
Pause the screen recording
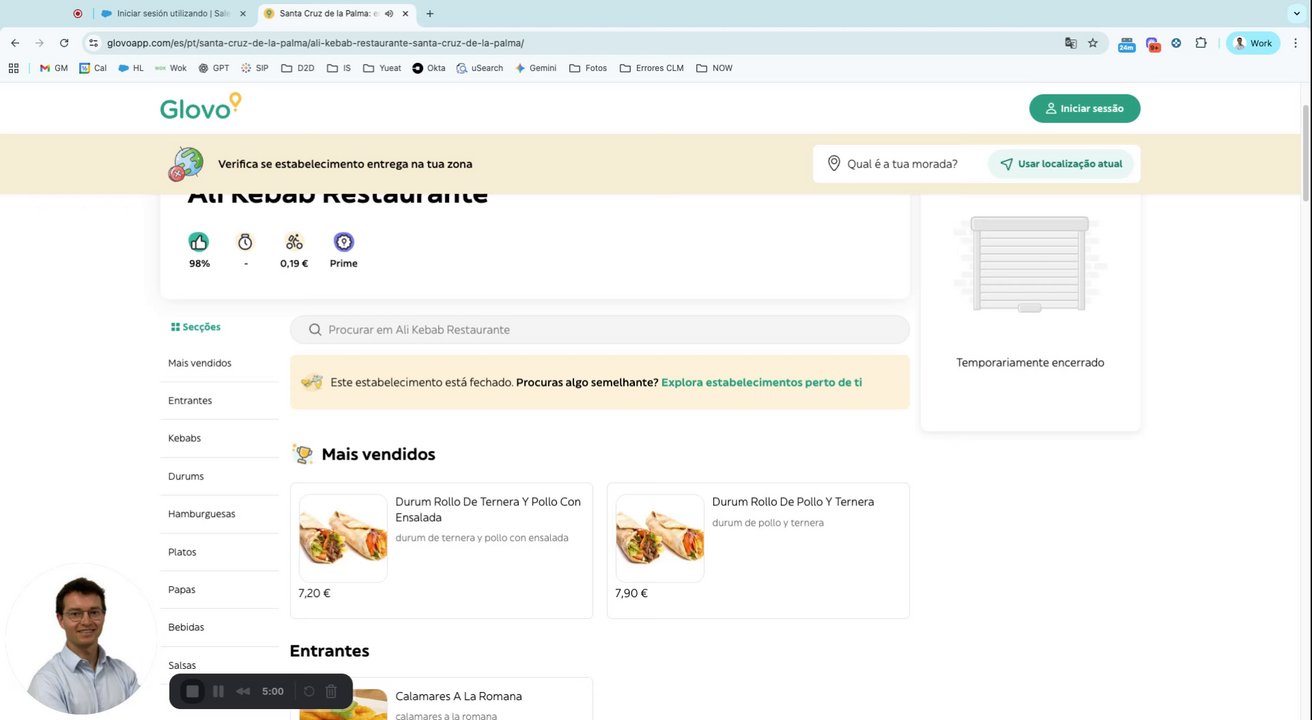click(x=218, y=691)
